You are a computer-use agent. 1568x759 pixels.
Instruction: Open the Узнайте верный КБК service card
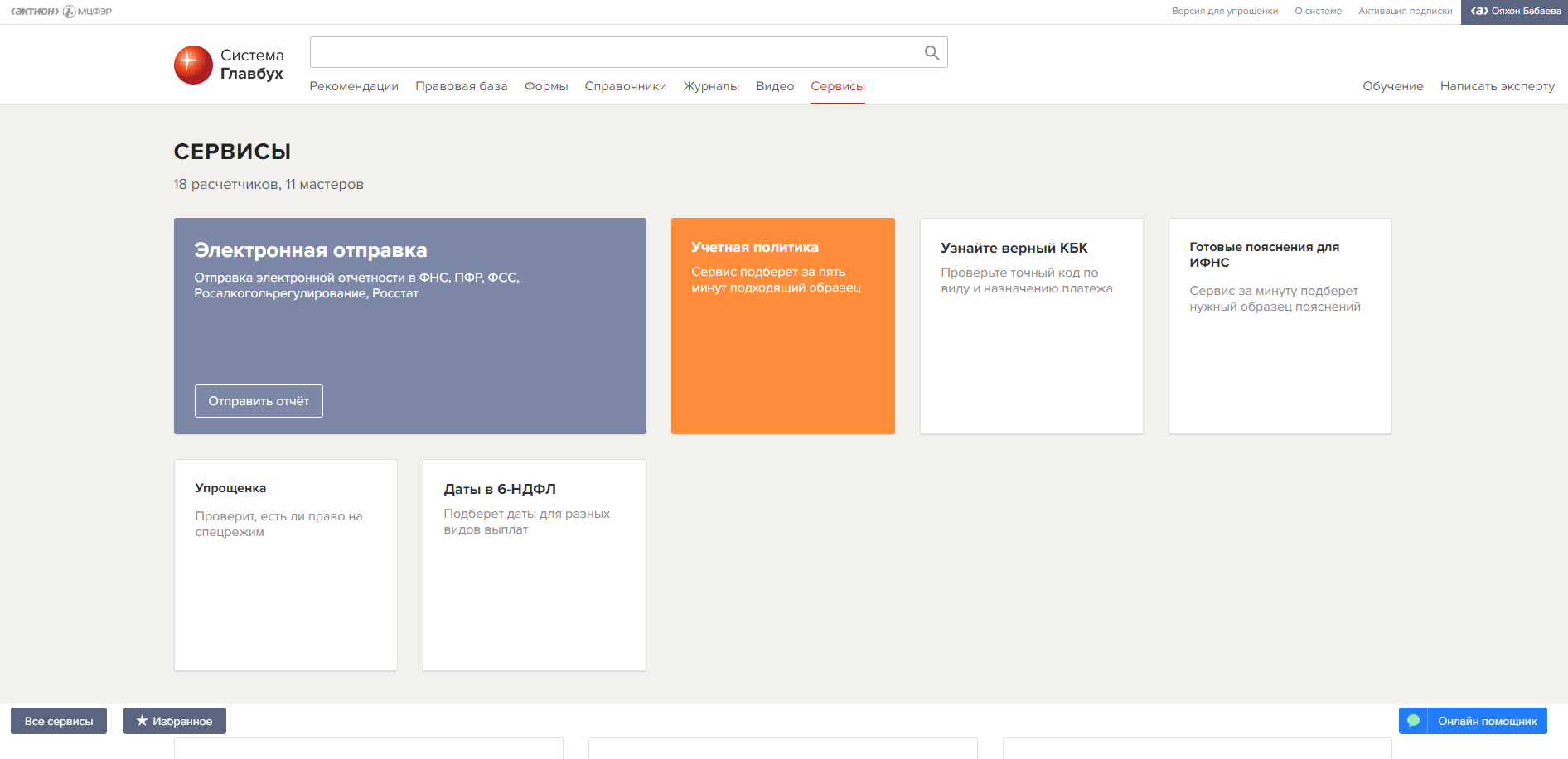[1031, 326]
